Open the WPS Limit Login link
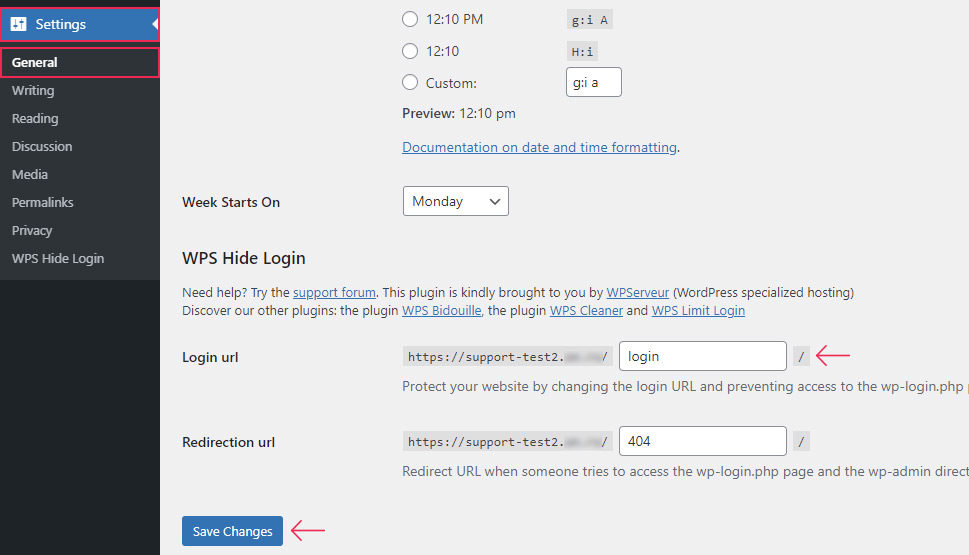This screenshot has height=555, width=969. 698,310
